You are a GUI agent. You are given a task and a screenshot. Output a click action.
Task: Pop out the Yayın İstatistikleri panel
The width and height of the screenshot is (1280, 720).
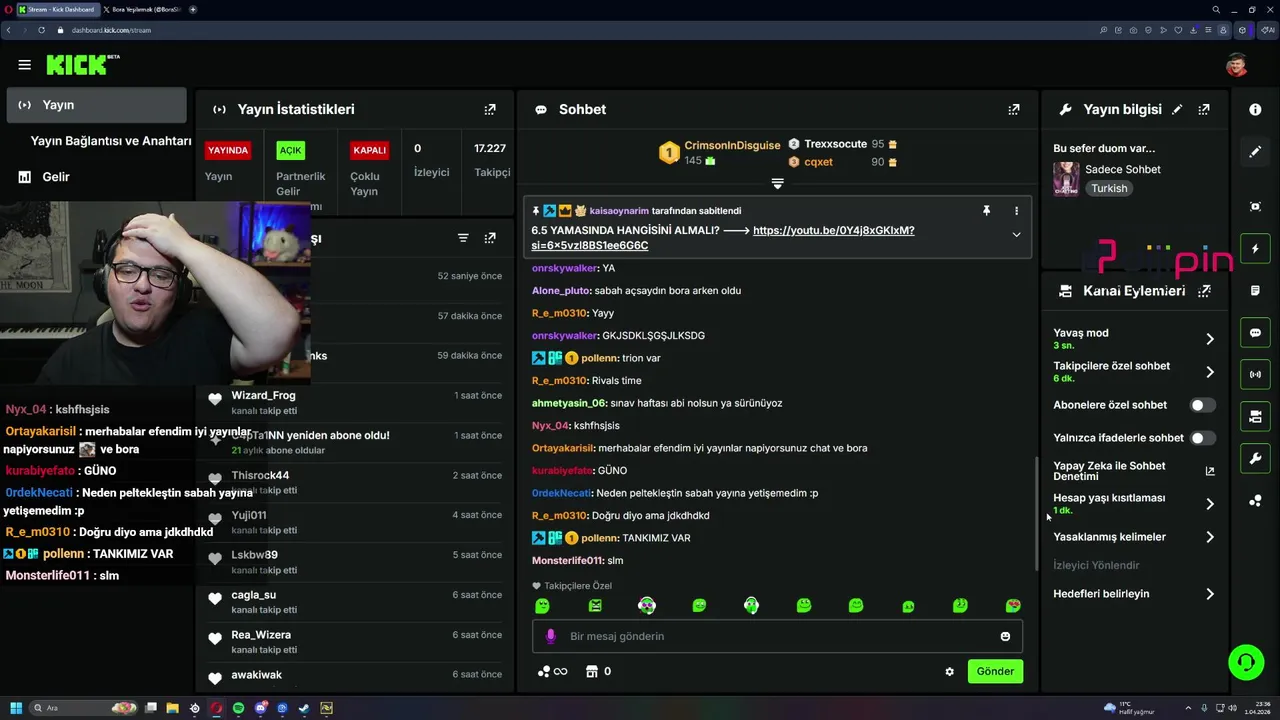tap(490, 109)
